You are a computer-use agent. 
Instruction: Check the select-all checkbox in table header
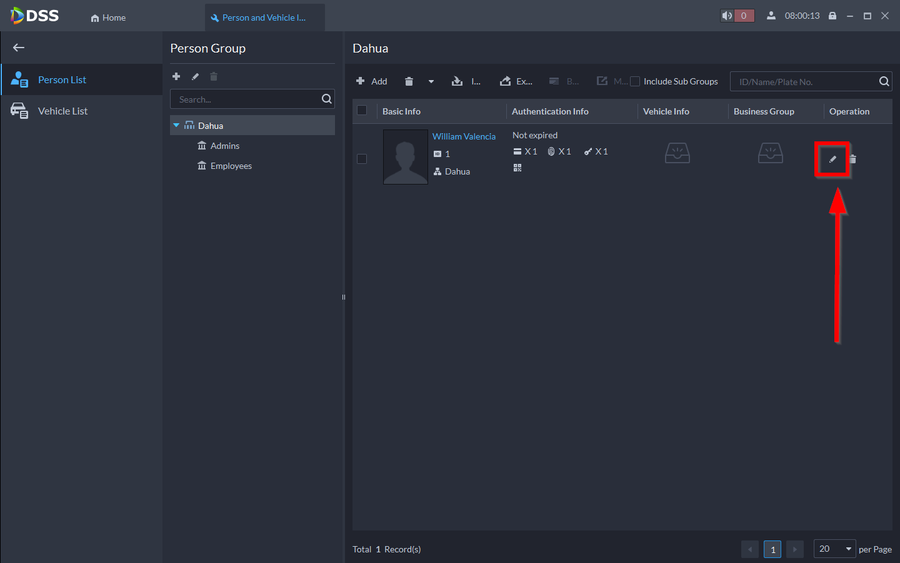362,111
